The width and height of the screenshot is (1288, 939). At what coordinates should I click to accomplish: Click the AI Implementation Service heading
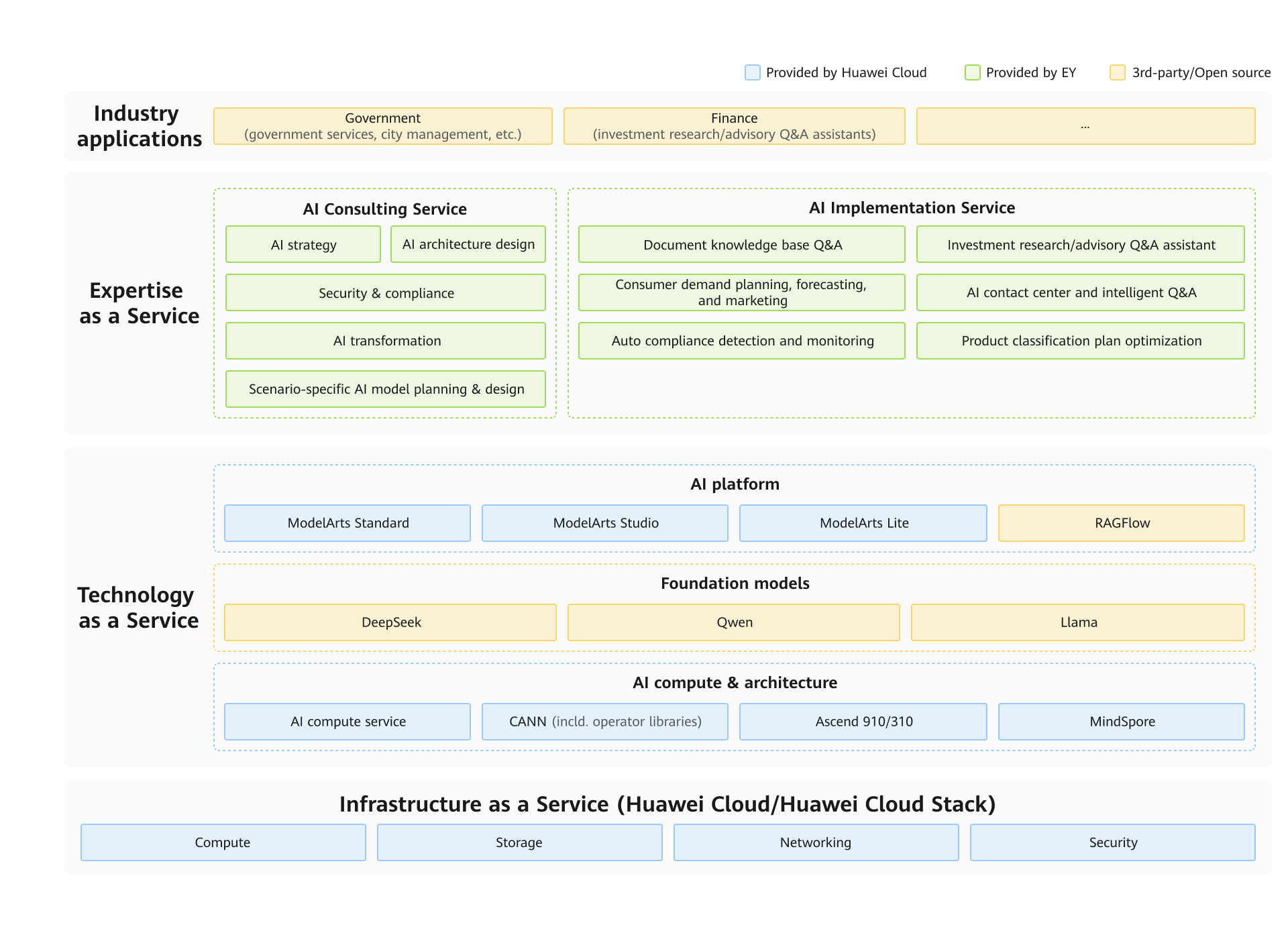[912, 208]
